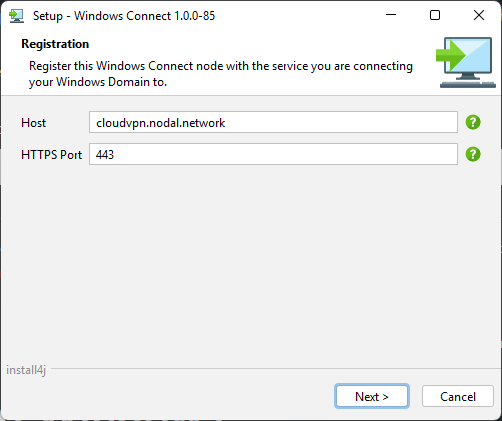Minimize the Setup window
Screen dimensions: 502x421
click(x=391, y=15)
